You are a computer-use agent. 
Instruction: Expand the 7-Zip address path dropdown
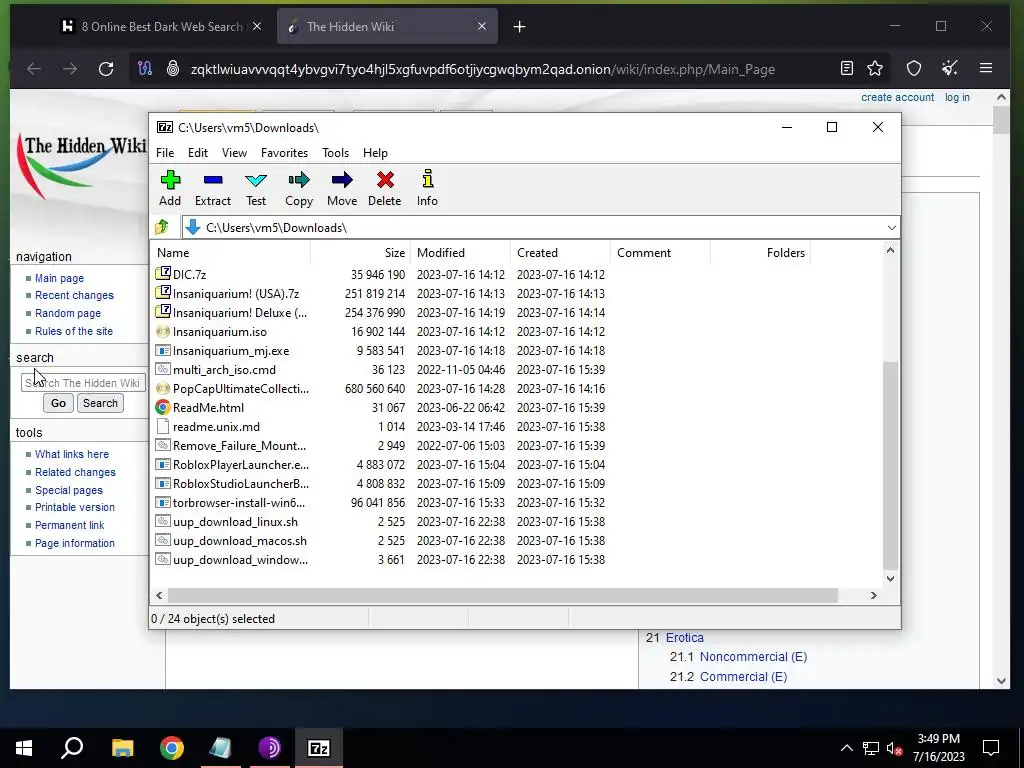(x=891, y=227)
